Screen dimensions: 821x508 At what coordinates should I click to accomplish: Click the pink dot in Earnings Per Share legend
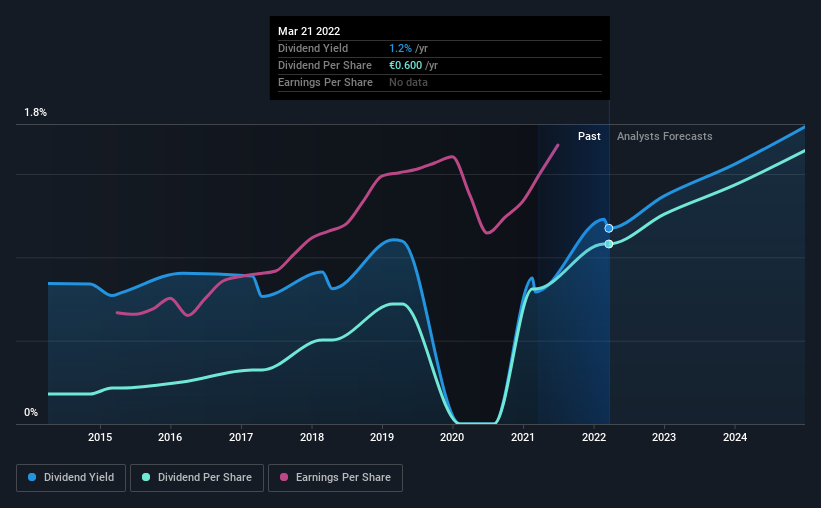point(284,477)
